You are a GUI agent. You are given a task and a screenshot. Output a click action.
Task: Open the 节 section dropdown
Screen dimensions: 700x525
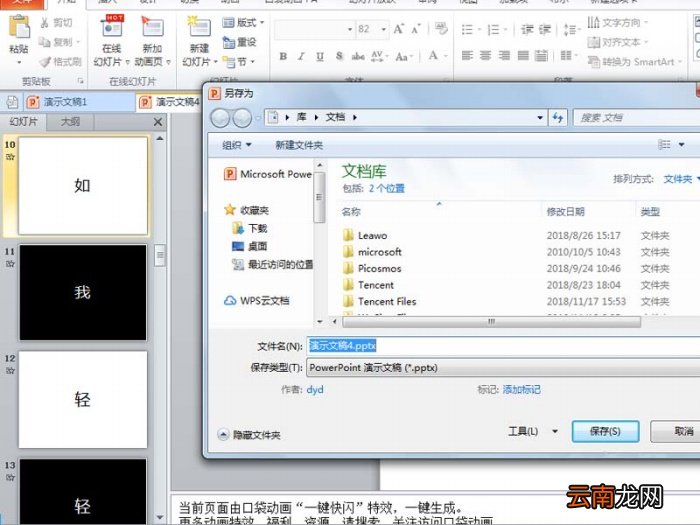point(239,62)
